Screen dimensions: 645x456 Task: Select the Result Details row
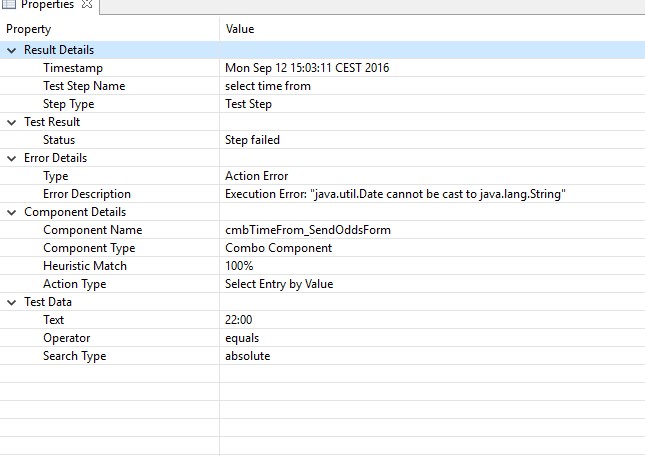click(x=322, y=50)
